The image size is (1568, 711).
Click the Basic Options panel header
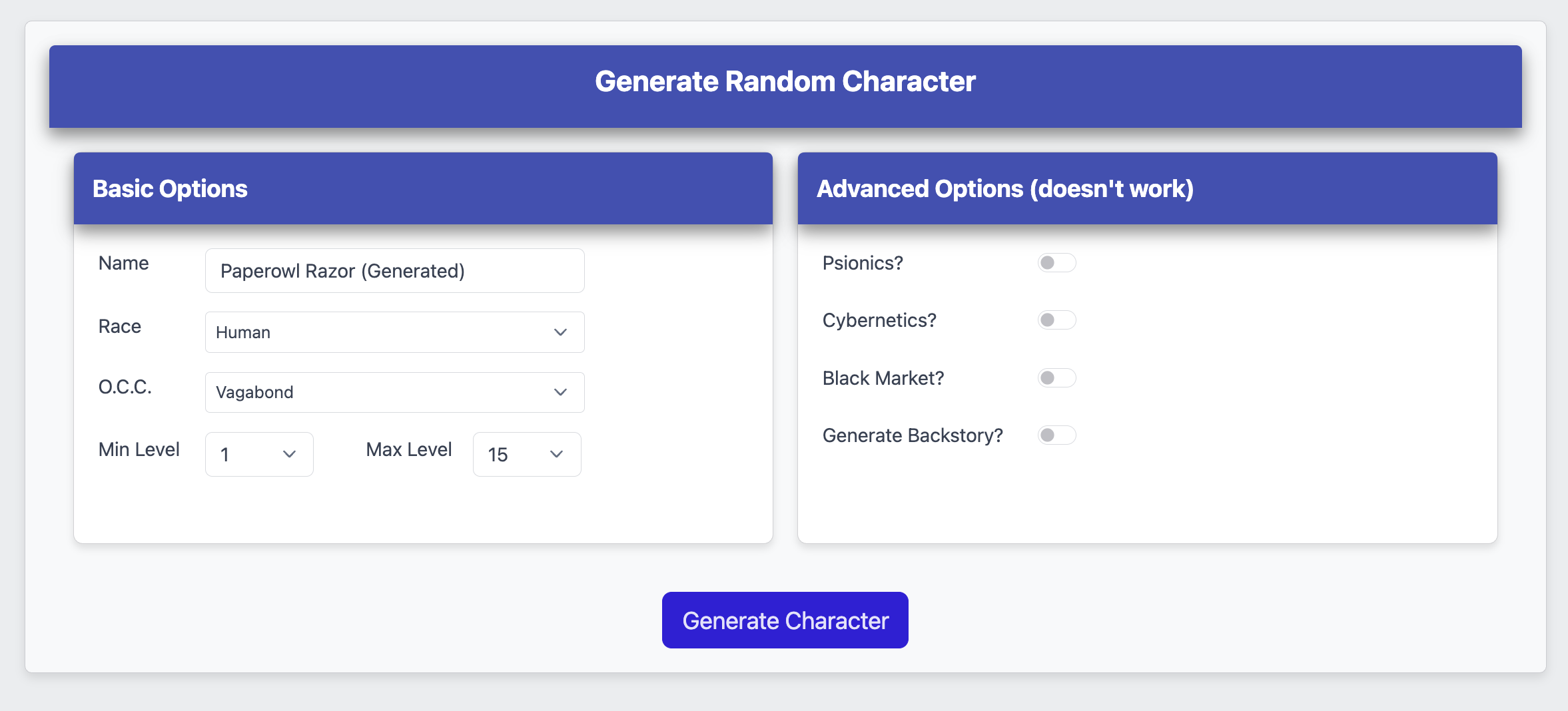tap(170, 188)
